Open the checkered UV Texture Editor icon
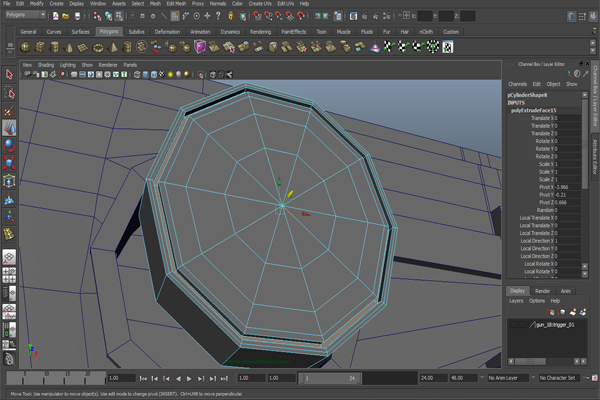This screenshot has width=600, height=400. [x=448, y=47]
